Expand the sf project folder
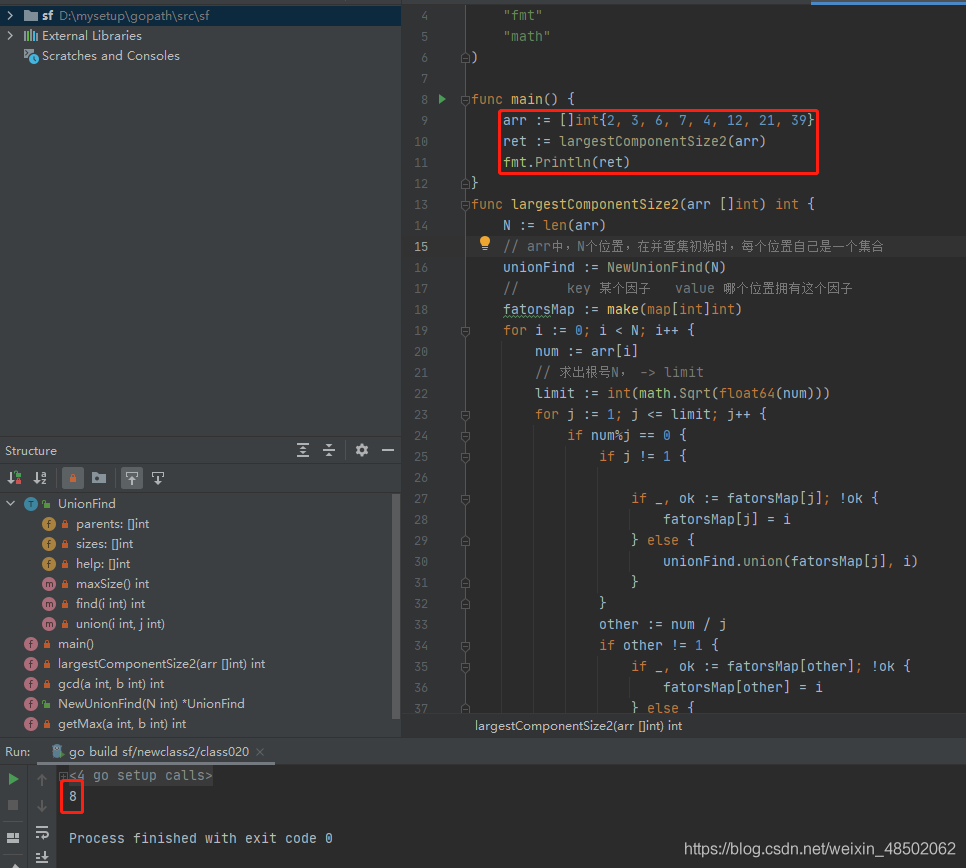The image size is (966, 868). click(10, 15)
